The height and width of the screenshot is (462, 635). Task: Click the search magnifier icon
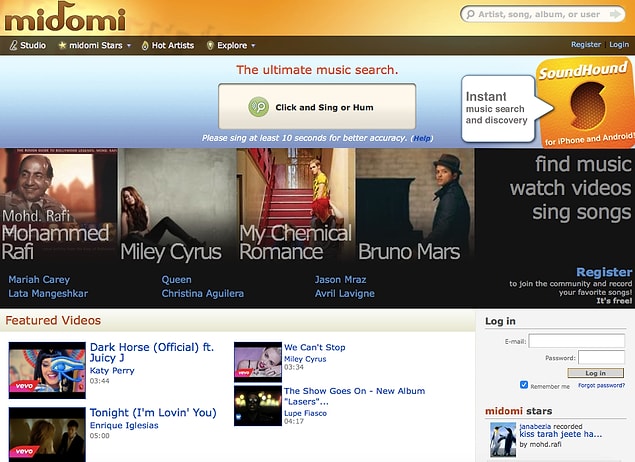tap(470, 15)
